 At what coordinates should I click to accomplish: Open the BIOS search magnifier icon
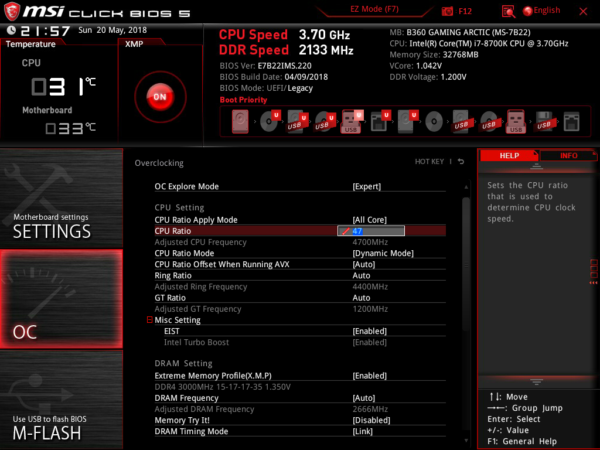tap(508, 11)
